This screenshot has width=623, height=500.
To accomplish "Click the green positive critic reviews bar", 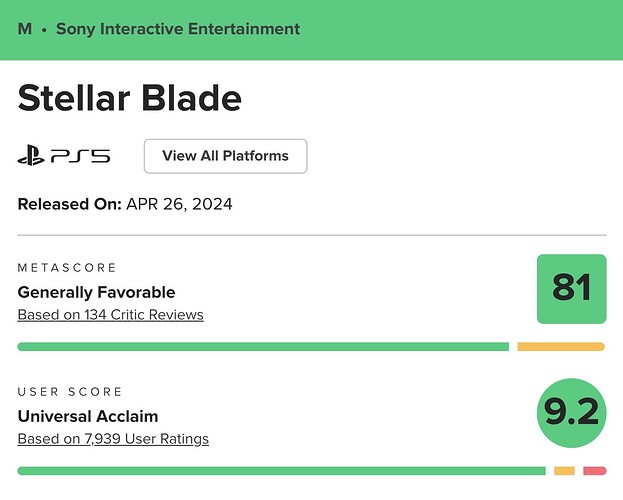I will pyautogui.click(x=263, y=347).
